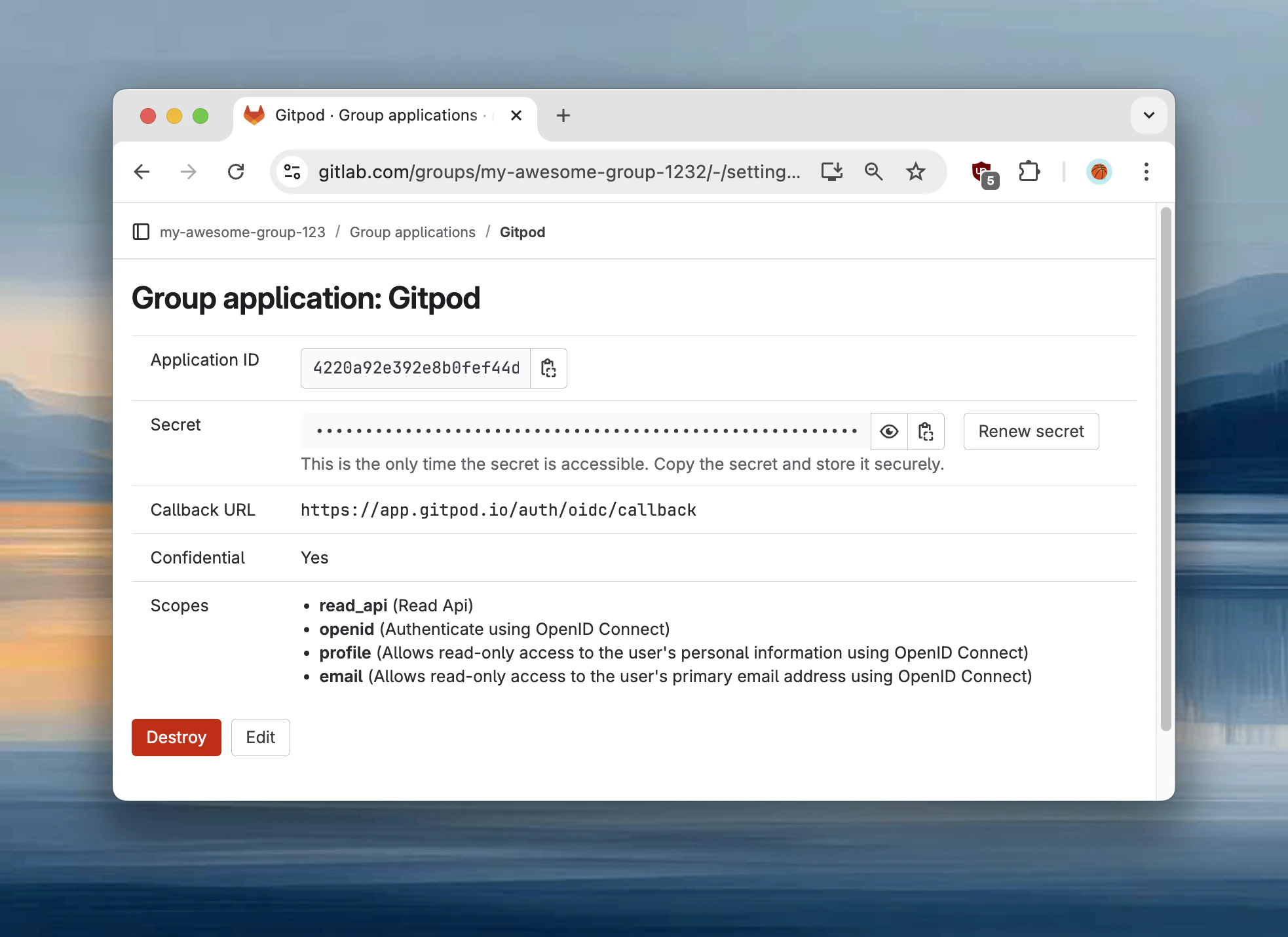Copy the Application ID to clipboard

coord(548,368)
